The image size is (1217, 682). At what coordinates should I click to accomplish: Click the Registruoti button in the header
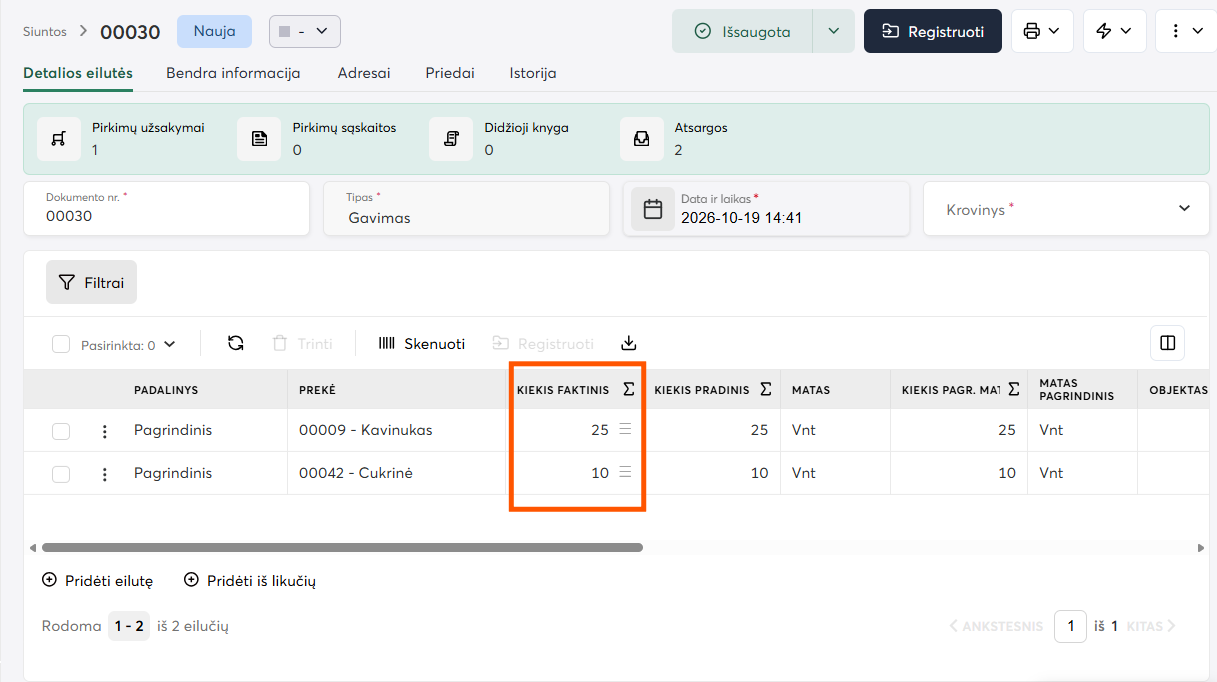[x=933, y=31]
